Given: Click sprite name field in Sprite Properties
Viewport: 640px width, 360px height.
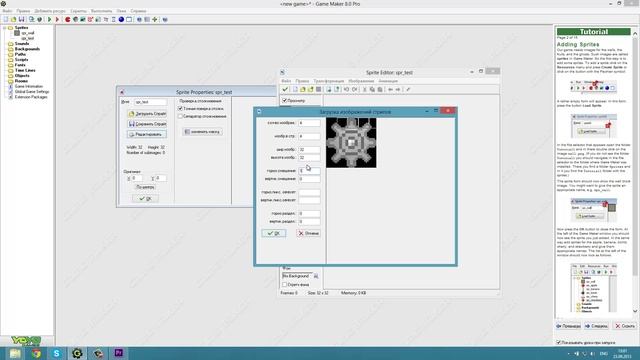Looking at the screenshot, I should pyautogui.click(x=150, y=102).
